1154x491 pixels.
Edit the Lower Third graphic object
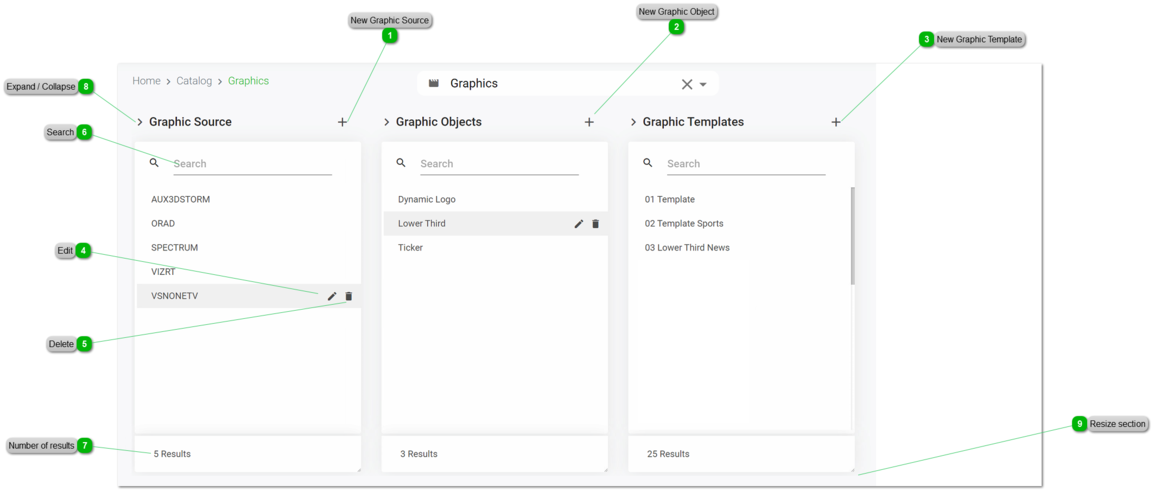pos(579,224)
